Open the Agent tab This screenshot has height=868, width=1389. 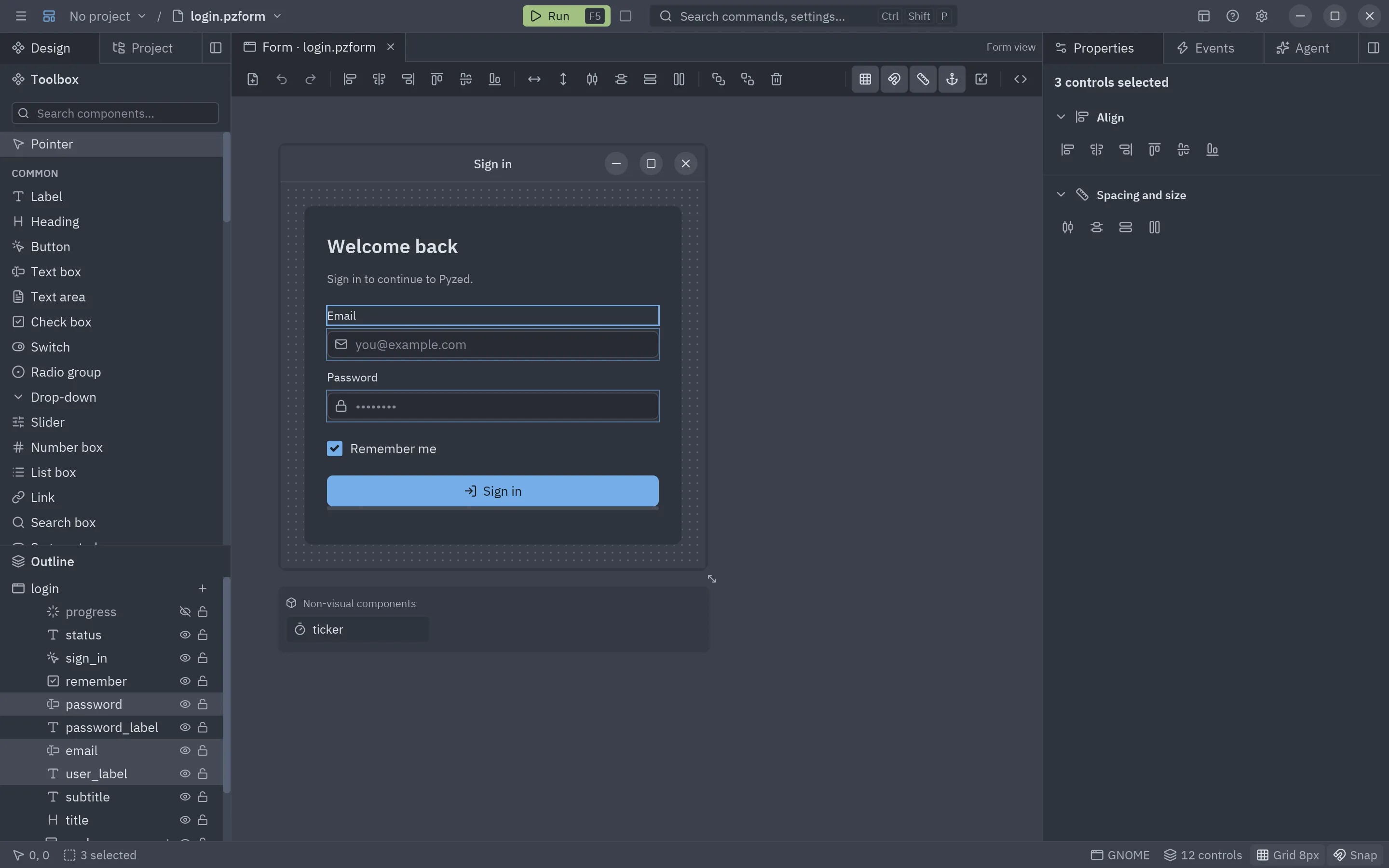1311,48
